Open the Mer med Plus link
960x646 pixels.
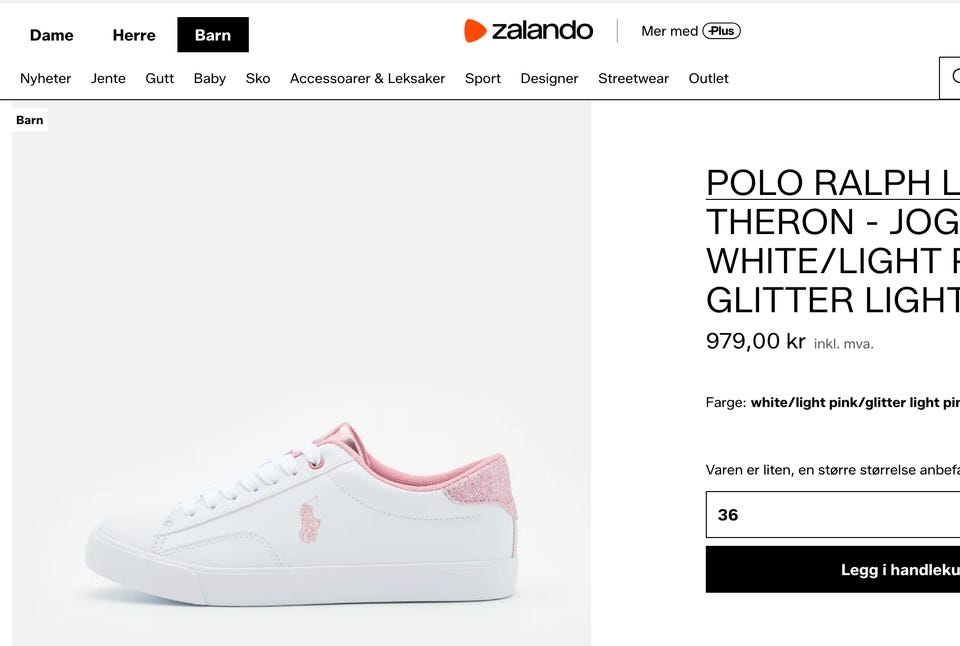pyautogui.click(x=690, y=31)
